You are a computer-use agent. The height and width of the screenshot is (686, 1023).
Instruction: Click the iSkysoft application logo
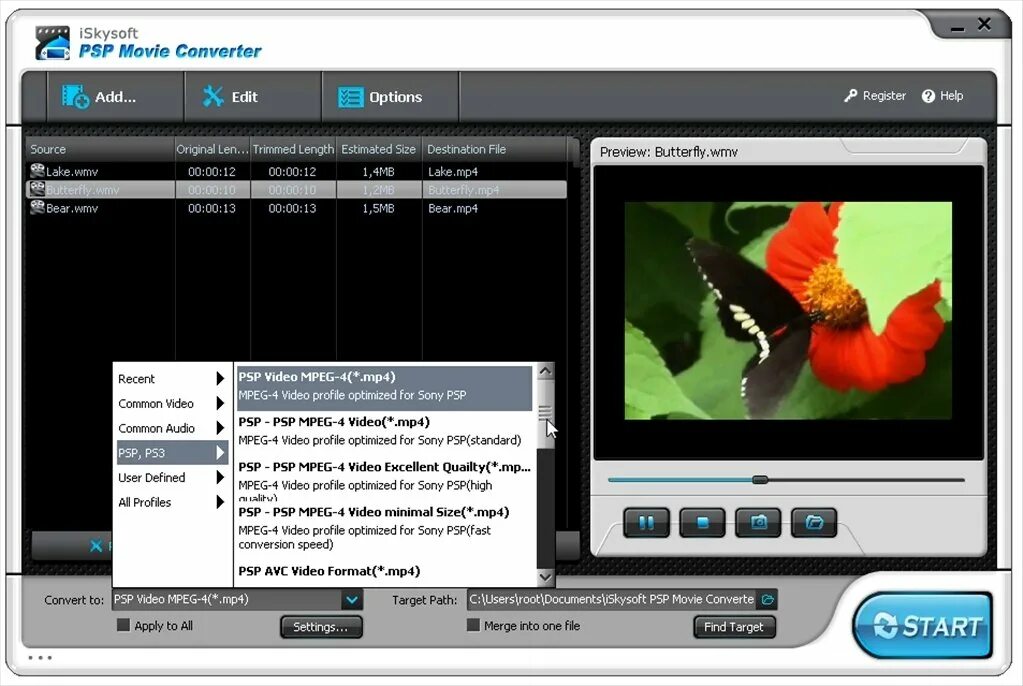coord(53,43)
